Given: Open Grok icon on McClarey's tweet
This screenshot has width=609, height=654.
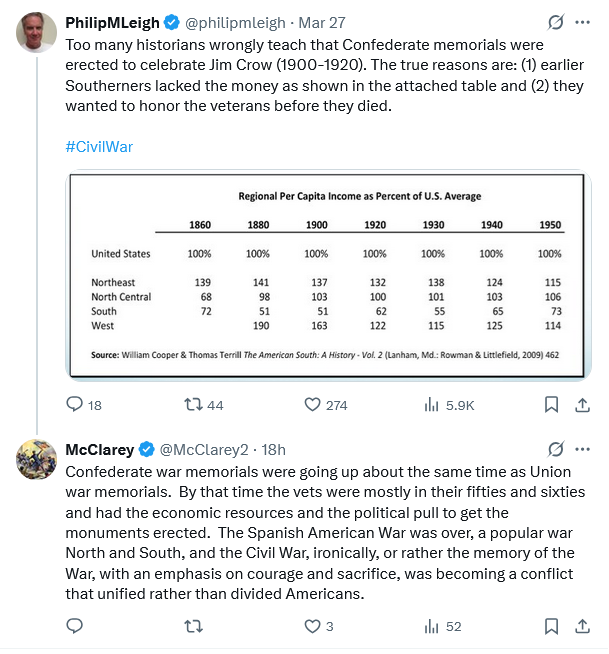Looking at the screenshot, I should (x=556, y=449).
